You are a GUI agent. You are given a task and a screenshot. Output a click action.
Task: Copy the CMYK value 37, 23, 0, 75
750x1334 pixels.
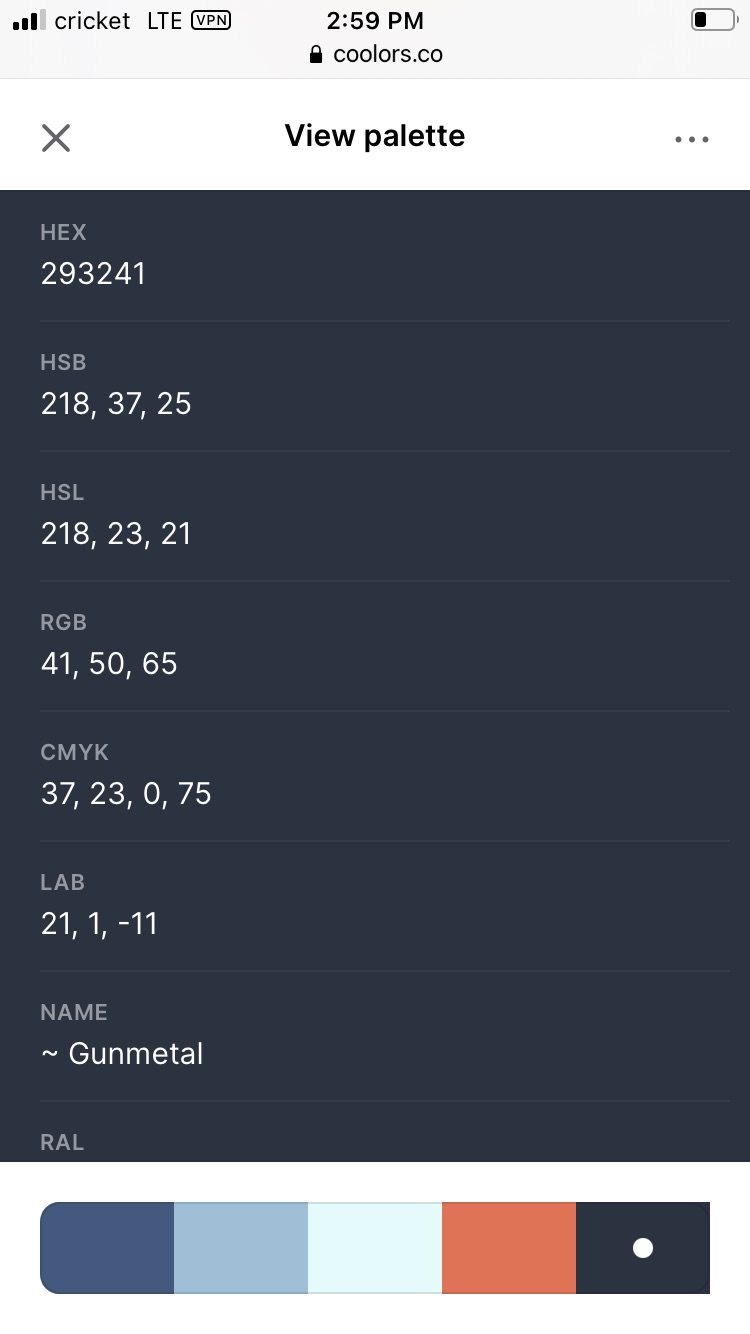click(x=126, y=794)
